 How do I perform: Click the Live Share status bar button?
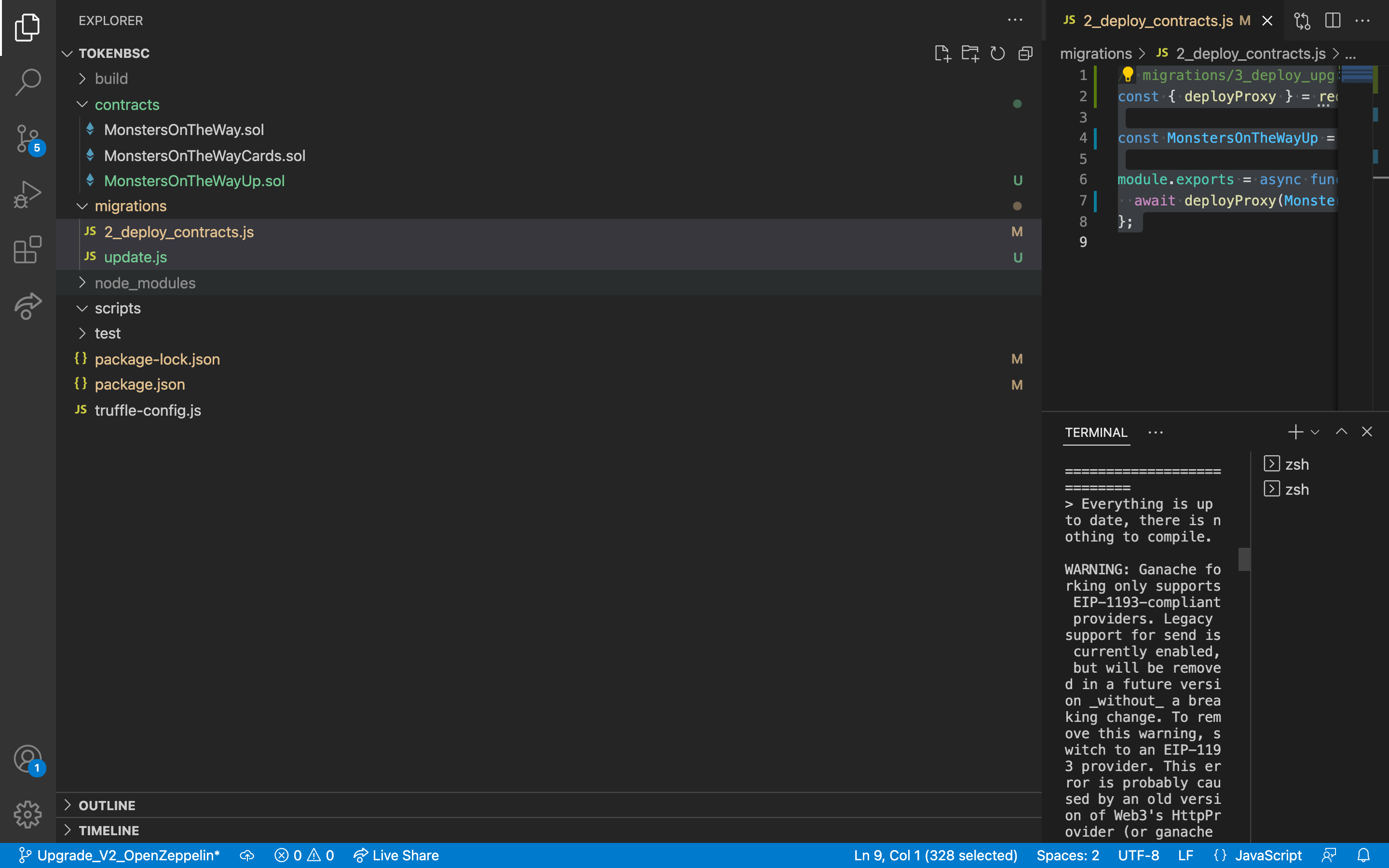pyautogui.click(x=396, y=855)
